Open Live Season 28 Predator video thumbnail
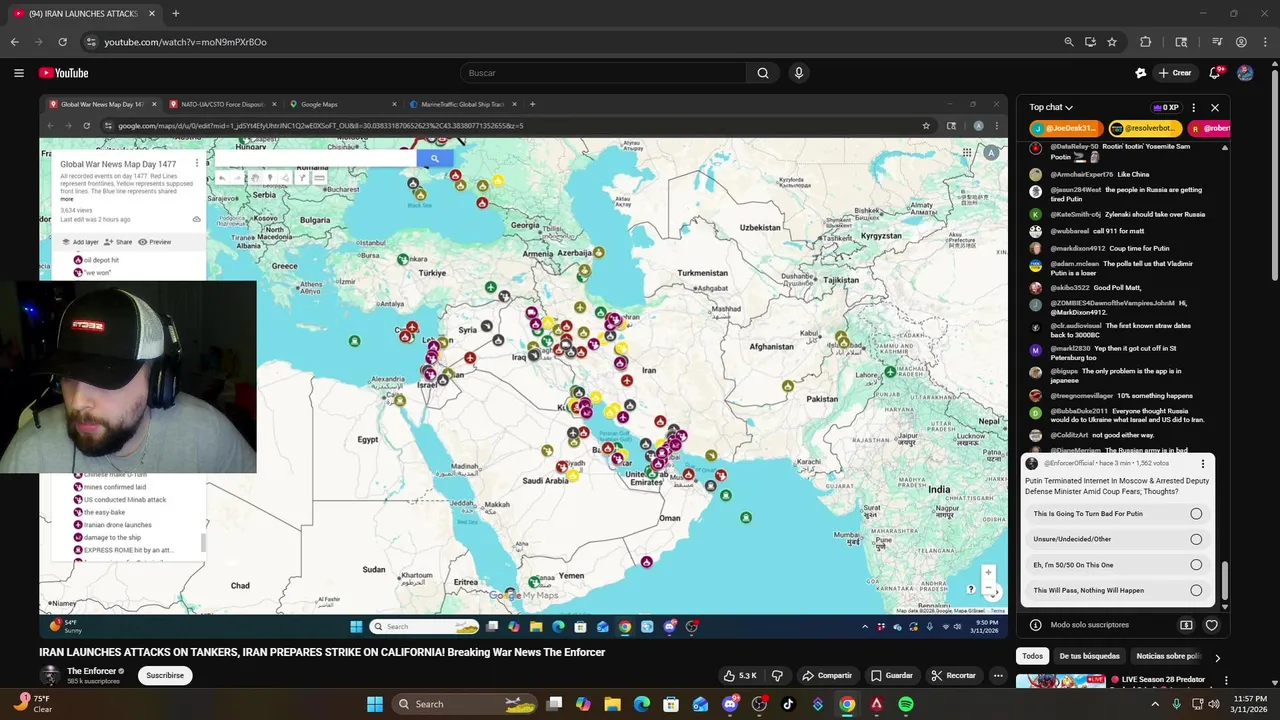The height and width of the screenshot is (720, 1280). pyautogui.click(x=1061, y=683)
